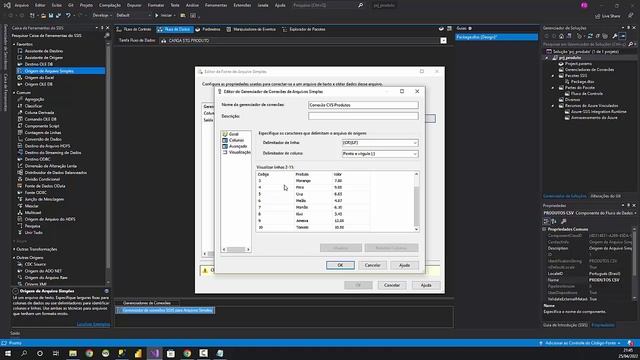
Task: Click the page list horizontal scrollbar
Action: click(236, 249)
